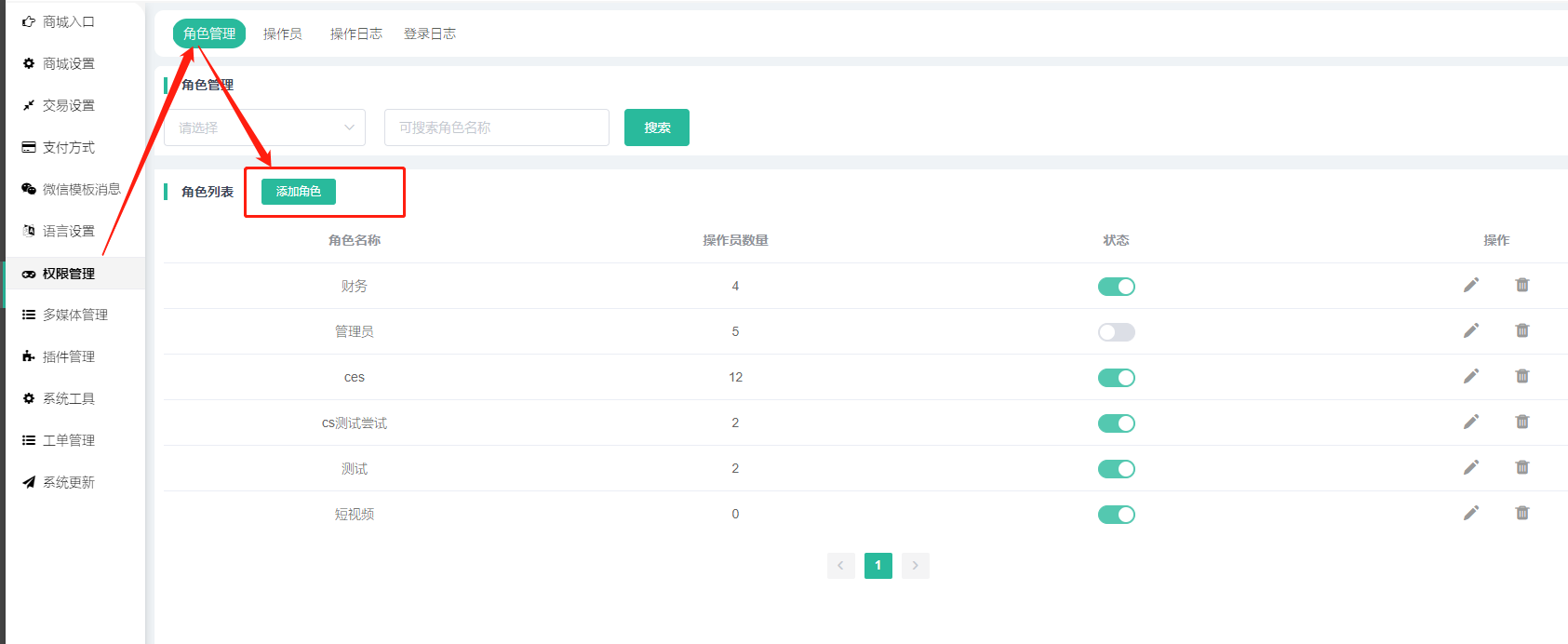Select page 1 in the pagination
The image size is (1568, 644).
[878, 566]
